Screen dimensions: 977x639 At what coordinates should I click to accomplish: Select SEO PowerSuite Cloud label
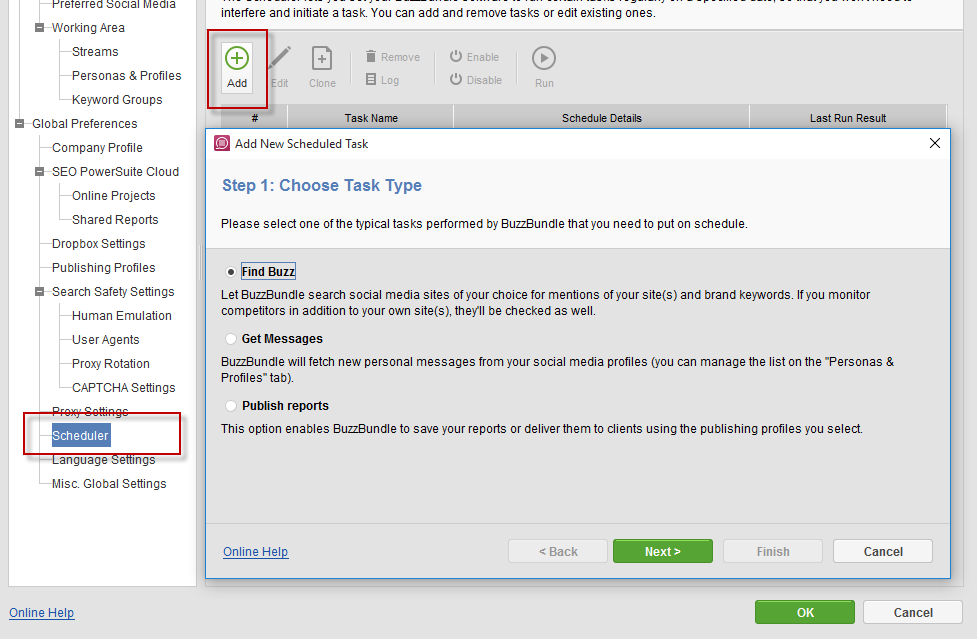115,172
